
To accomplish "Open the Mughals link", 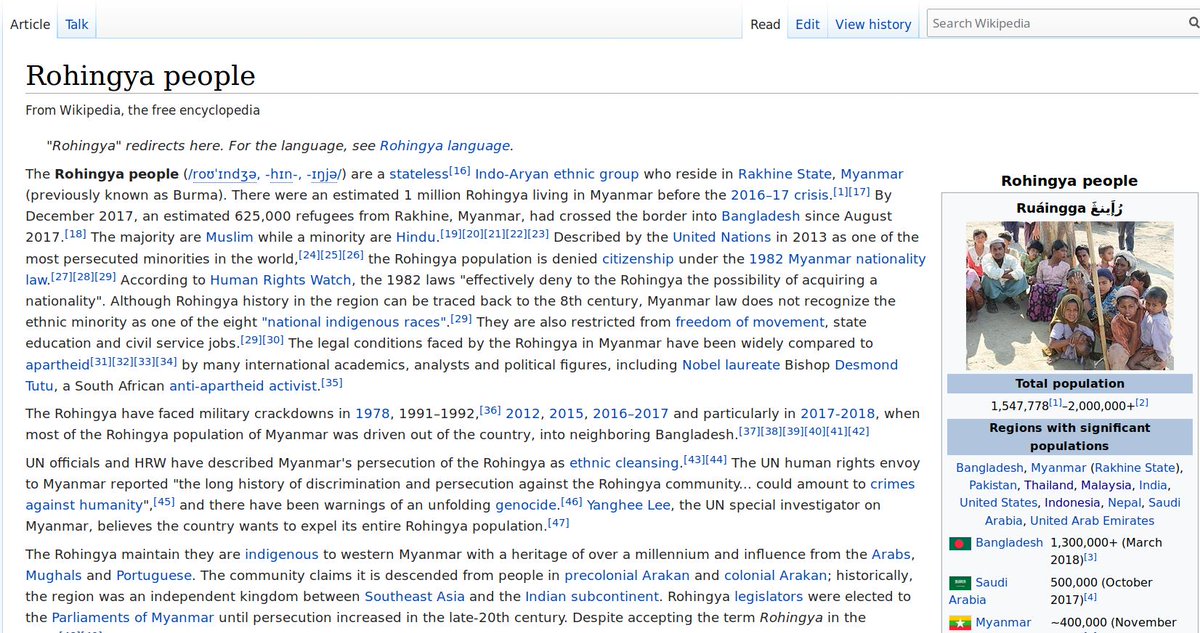I will (54, 576).
